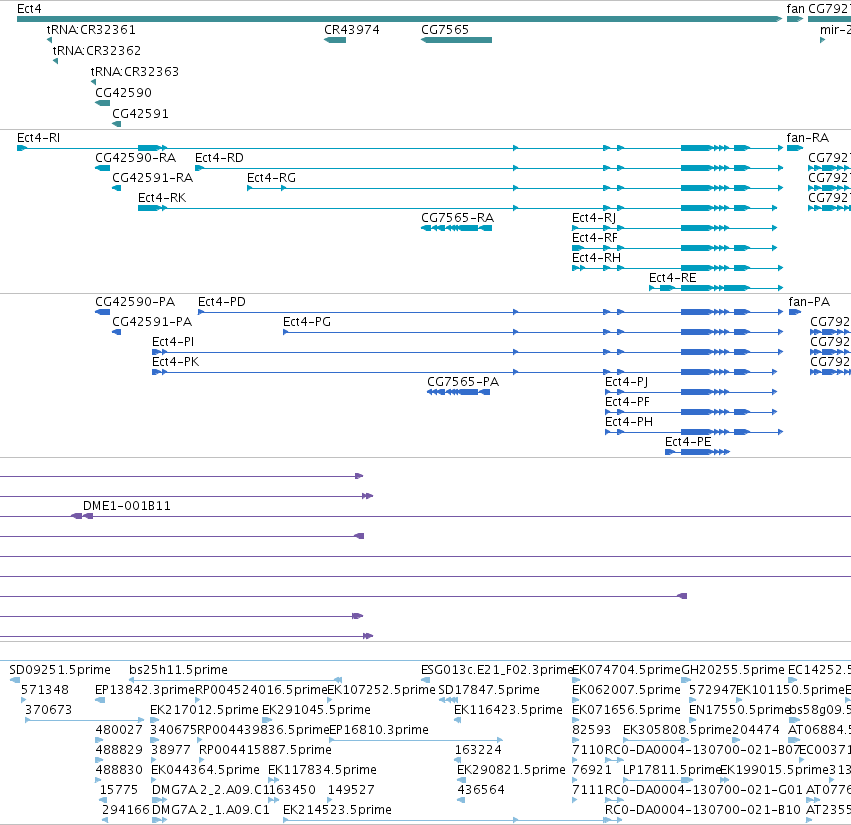The width and height of the screenshot is (851, 825).
Task: Select the Ect4-RG transcript label
Action: pyautogui.click(x=271, y=178)
